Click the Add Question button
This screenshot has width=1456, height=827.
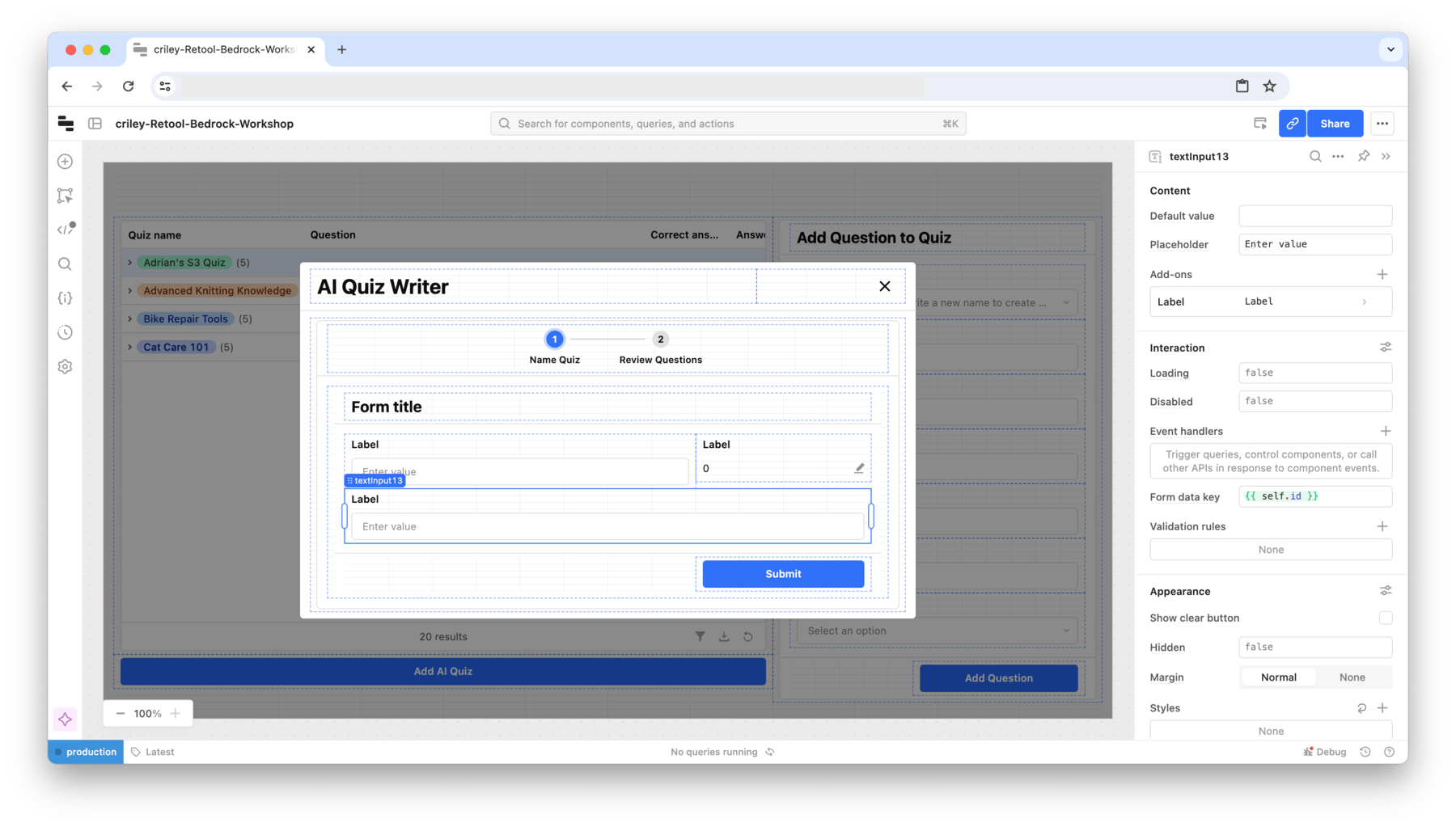(999, 678)
